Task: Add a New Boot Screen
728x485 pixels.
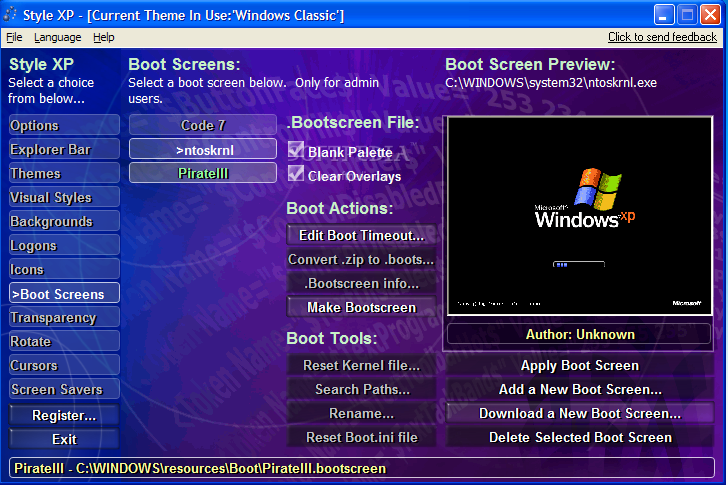Action: [579, 389]
